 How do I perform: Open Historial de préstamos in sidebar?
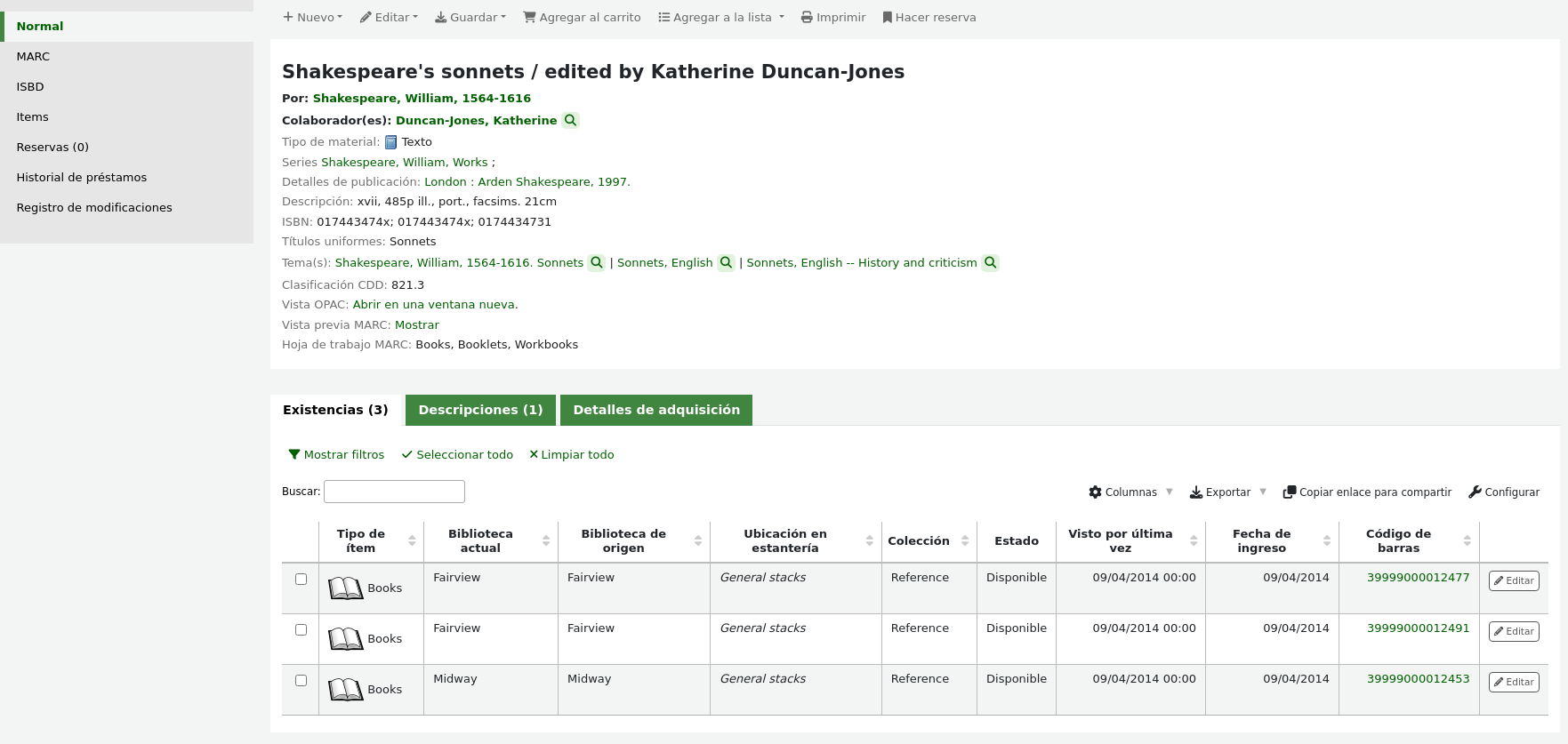(126, 177)
